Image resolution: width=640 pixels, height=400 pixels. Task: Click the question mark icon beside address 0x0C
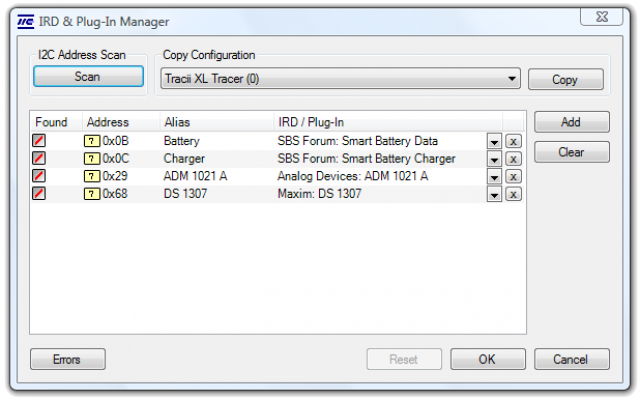coord(92,158)
